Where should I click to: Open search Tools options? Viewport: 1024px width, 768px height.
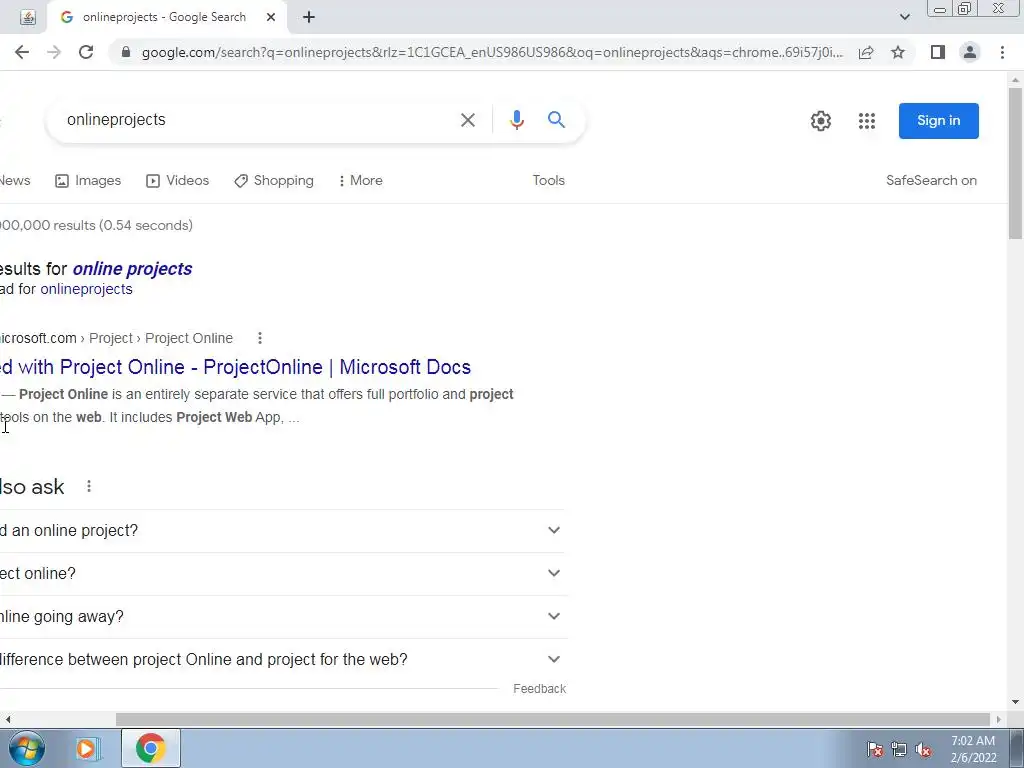(549, 181)
